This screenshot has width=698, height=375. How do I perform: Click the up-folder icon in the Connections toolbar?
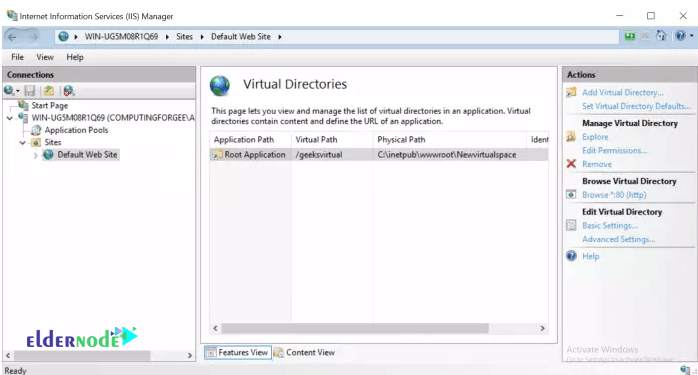point(49,91)
